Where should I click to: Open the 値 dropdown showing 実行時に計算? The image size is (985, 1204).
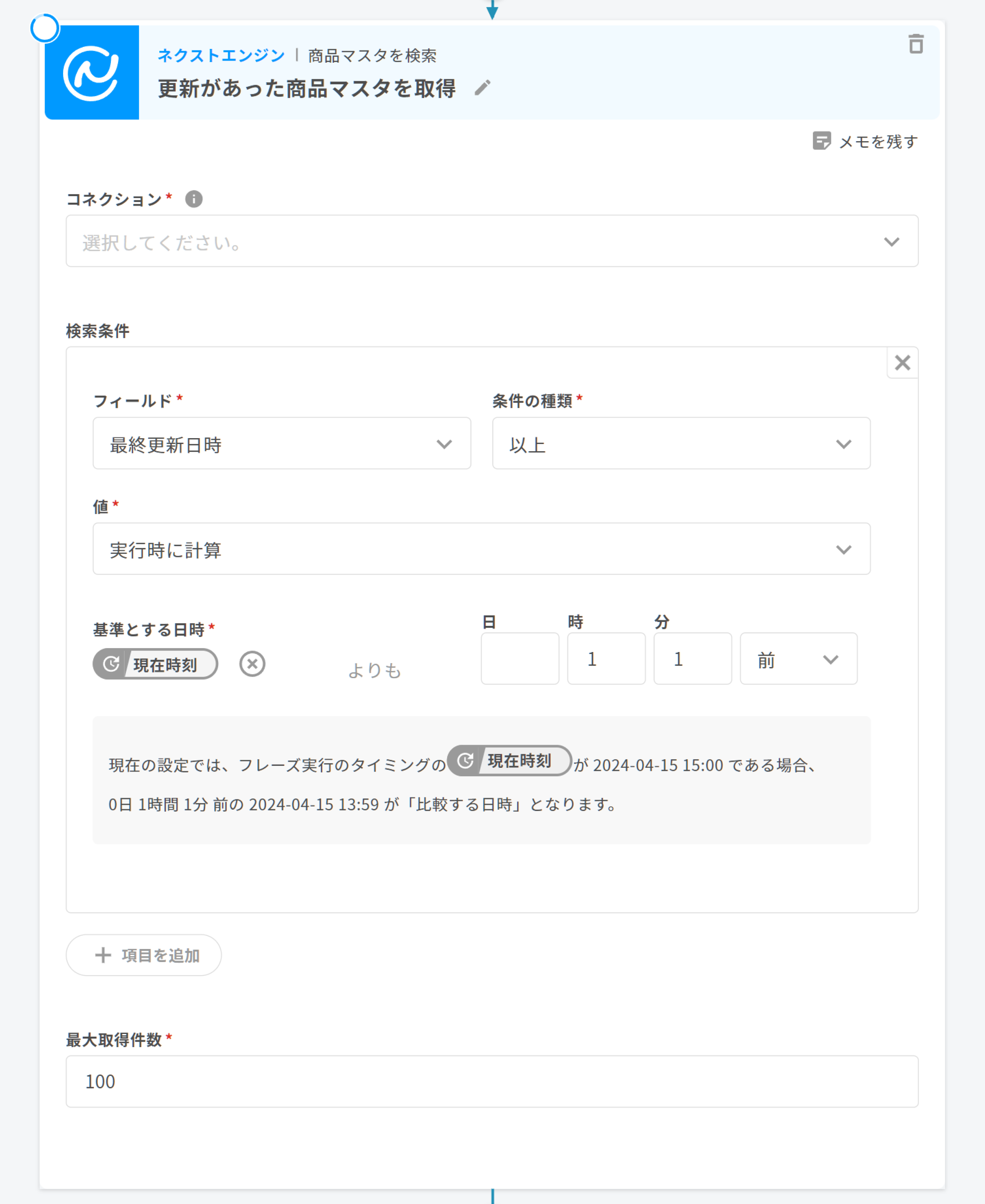481,549
